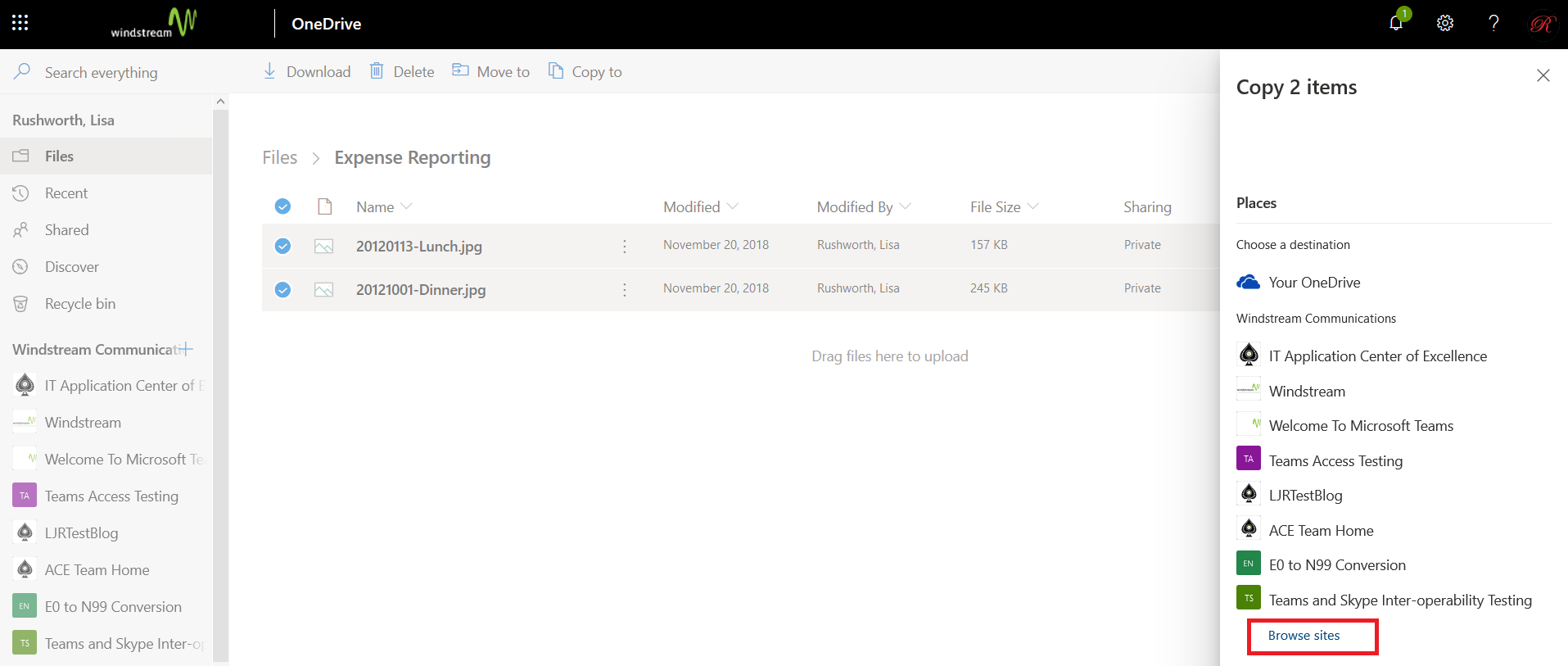Open Recent in the left navigation
The width and height of the screenshot is (1568, 666).
tap(106, 193)
